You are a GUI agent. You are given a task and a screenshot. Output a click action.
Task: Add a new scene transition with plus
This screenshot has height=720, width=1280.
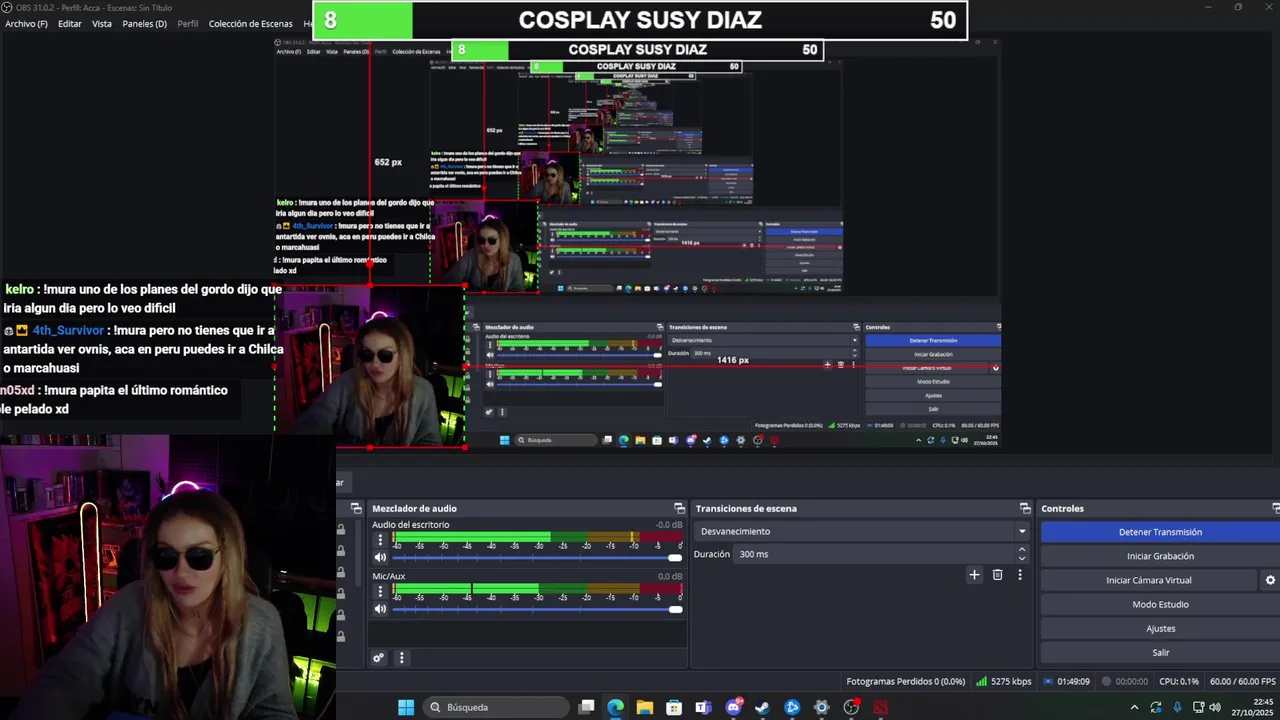click(974, 575)
